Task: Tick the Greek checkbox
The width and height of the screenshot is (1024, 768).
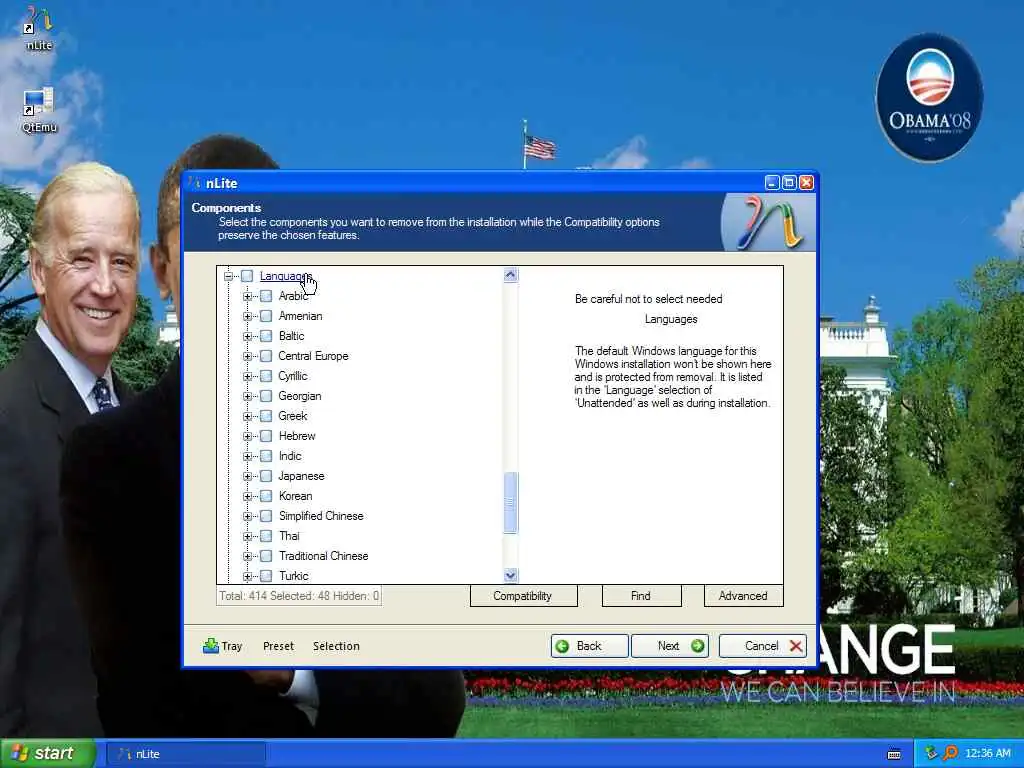Action: (266, 416)
